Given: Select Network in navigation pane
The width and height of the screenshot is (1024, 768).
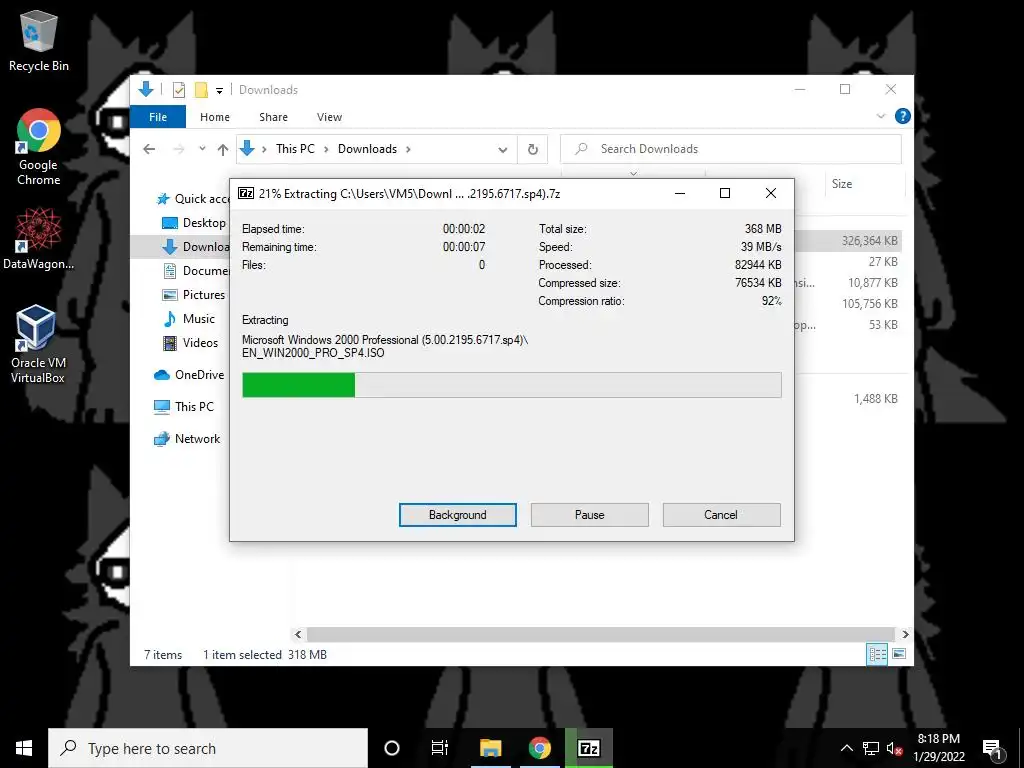Looking at the screenshot, I should tap(187, 439).
